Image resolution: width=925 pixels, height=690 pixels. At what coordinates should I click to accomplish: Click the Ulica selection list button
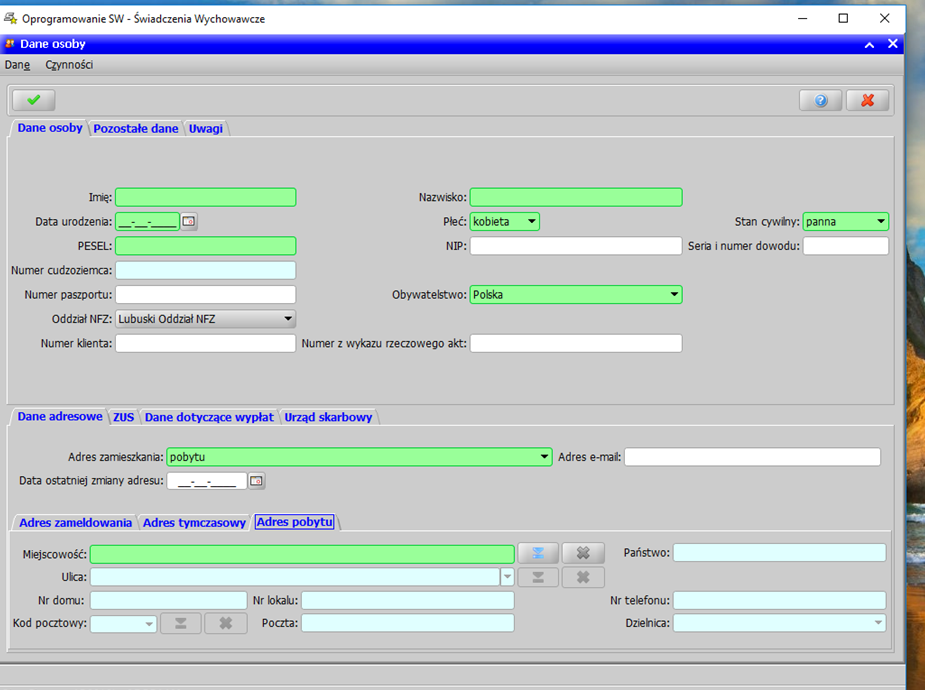click(538, 577)
